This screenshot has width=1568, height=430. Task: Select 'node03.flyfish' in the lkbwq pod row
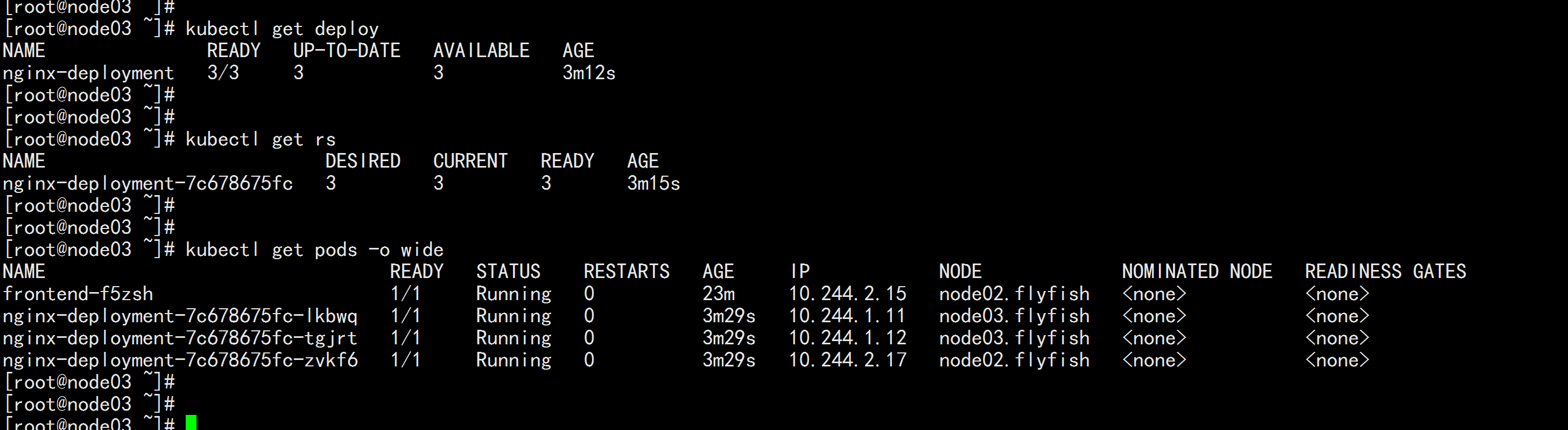coord(1014,316)
